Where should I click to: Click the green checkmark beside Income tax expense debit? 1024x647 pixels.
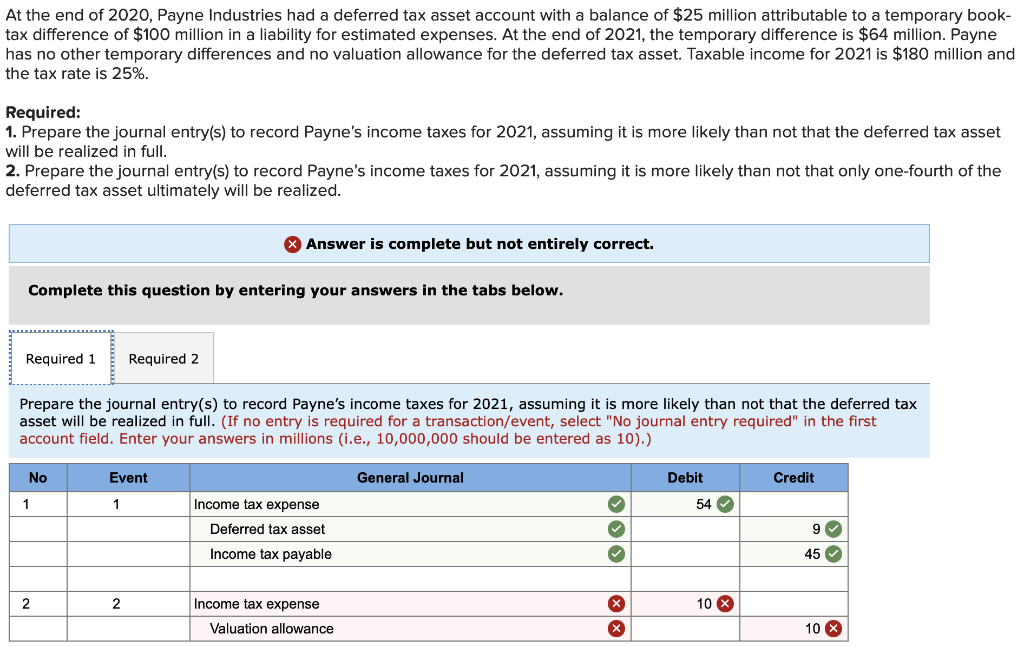pyautogui.click(x=727, y=504)
